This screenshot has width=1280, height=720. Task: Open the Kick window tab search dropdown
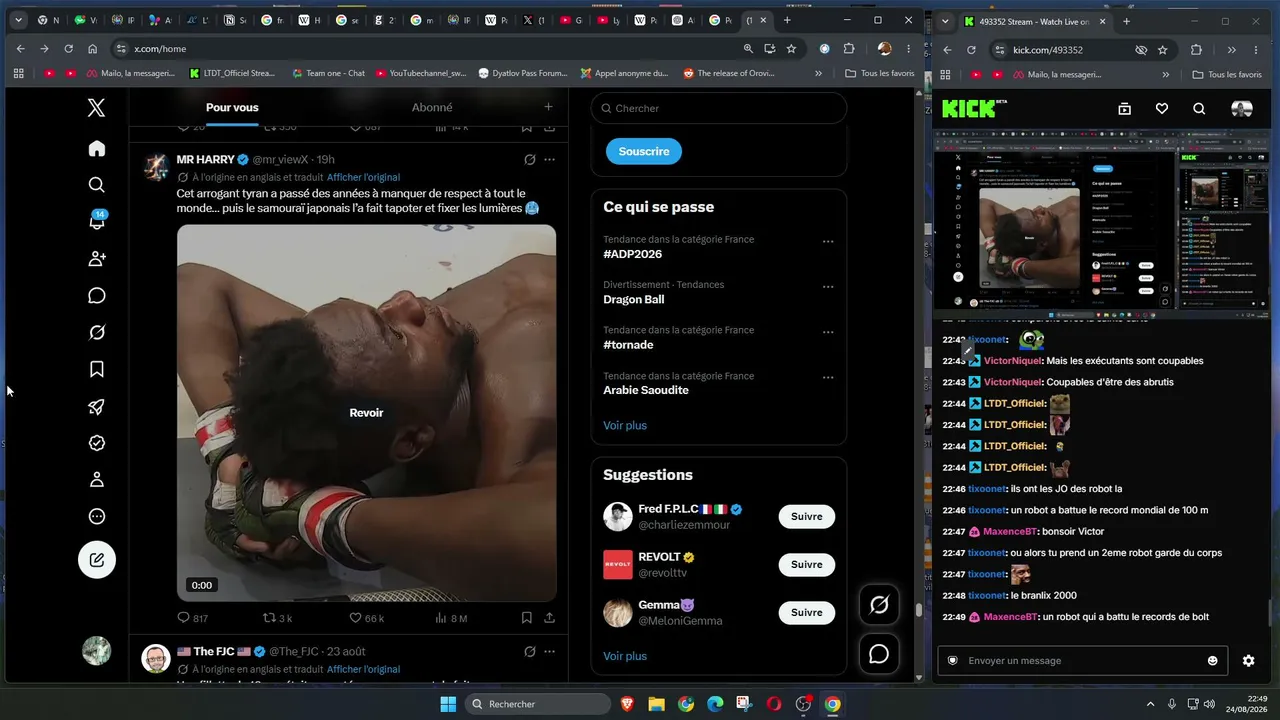tap(945, 21)
